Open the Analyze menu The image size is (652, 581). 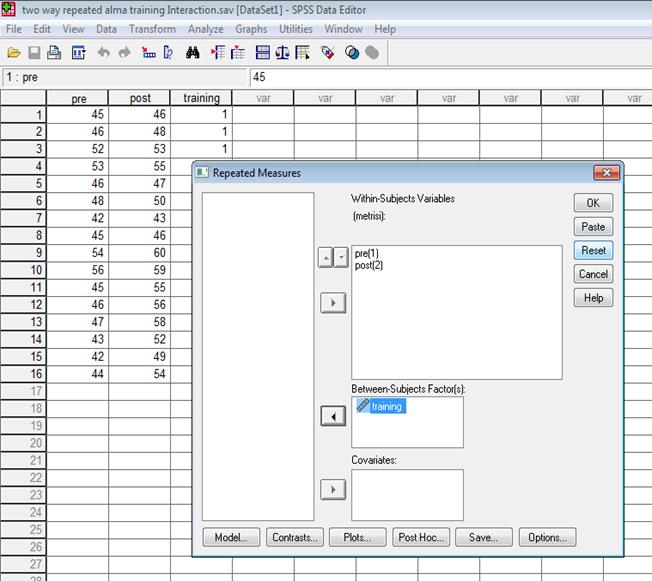206,29
